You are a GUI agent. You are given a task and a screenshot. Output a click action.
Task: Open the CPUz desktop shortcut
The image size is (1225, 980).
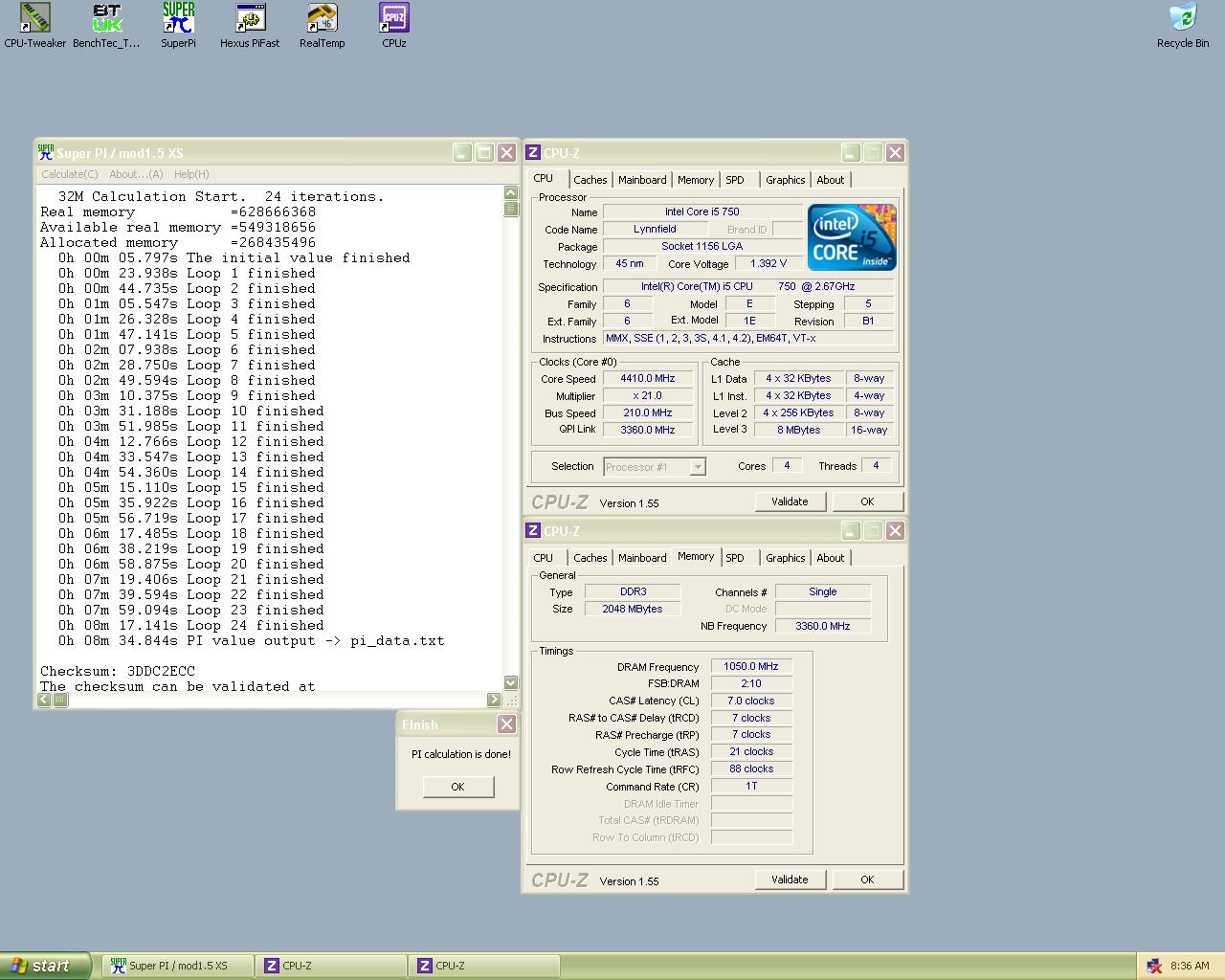pos(393,18)
